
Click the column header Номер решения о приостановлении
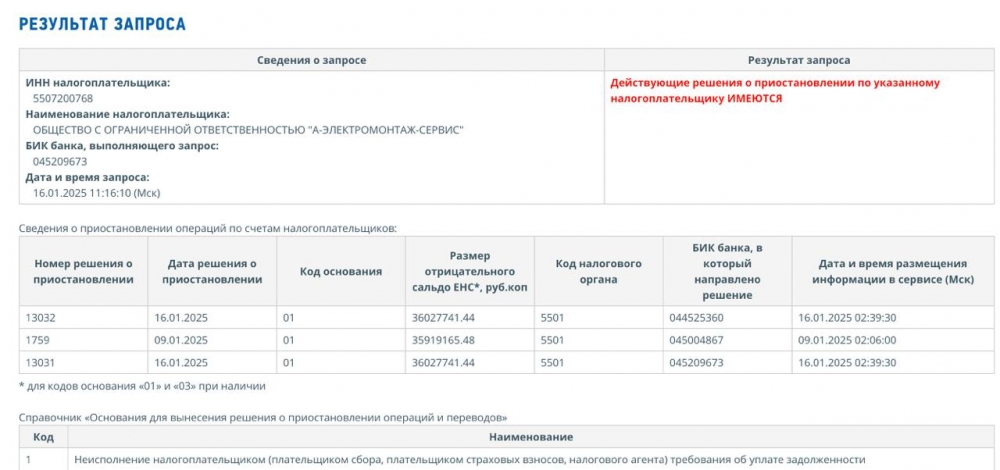pyautogui.click(x=84, y=271)
